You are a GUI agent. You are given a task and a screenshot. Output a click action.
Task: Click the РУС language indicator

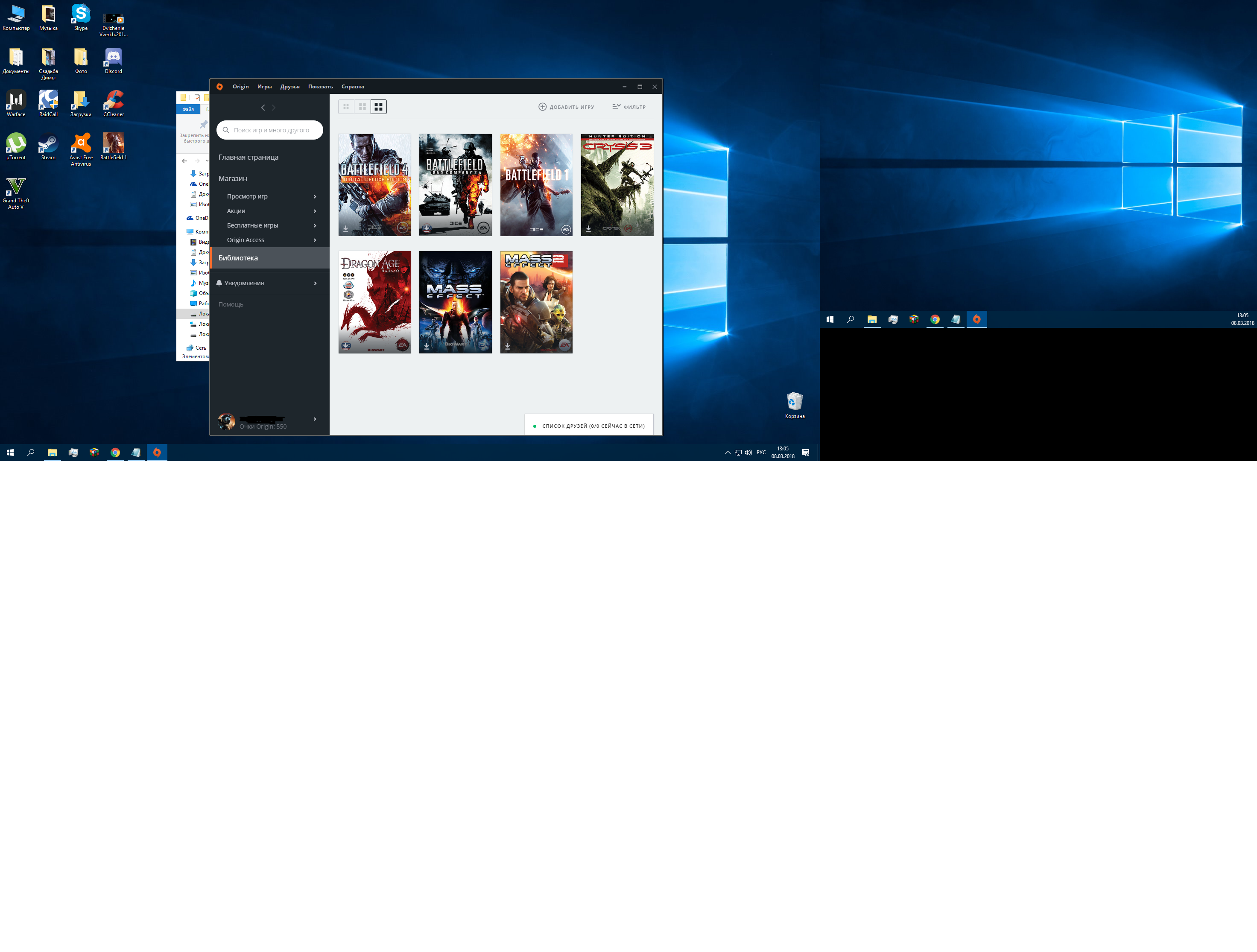[761, 453]
